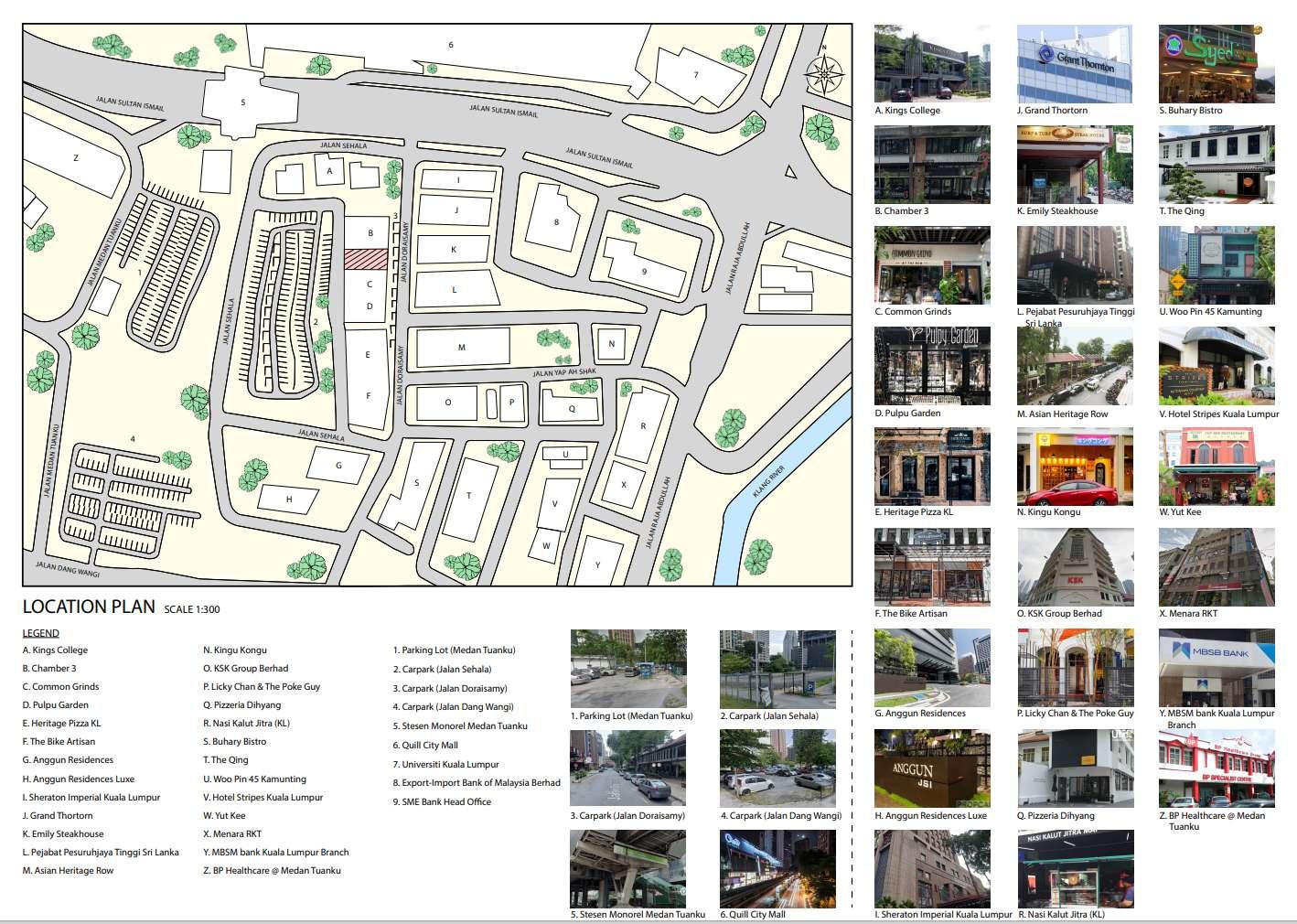Select the Buhary Bistro photo
1297x924 pixels.
(1217, 63)
